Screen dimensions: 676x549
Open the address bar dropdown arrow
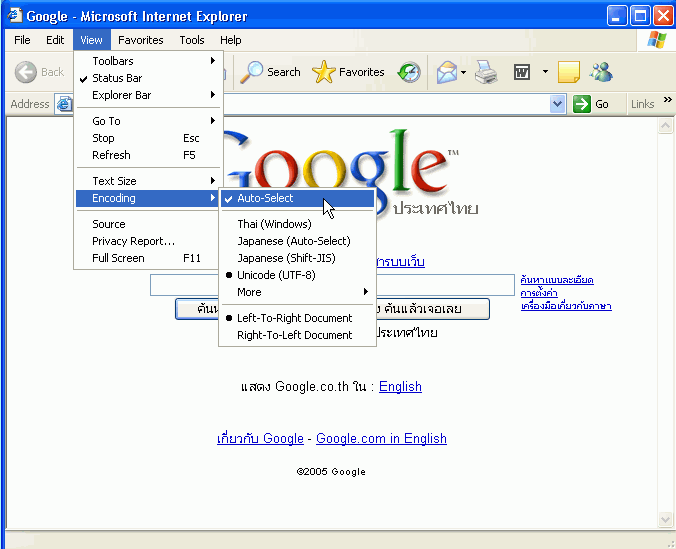click(x=558, y=104)
